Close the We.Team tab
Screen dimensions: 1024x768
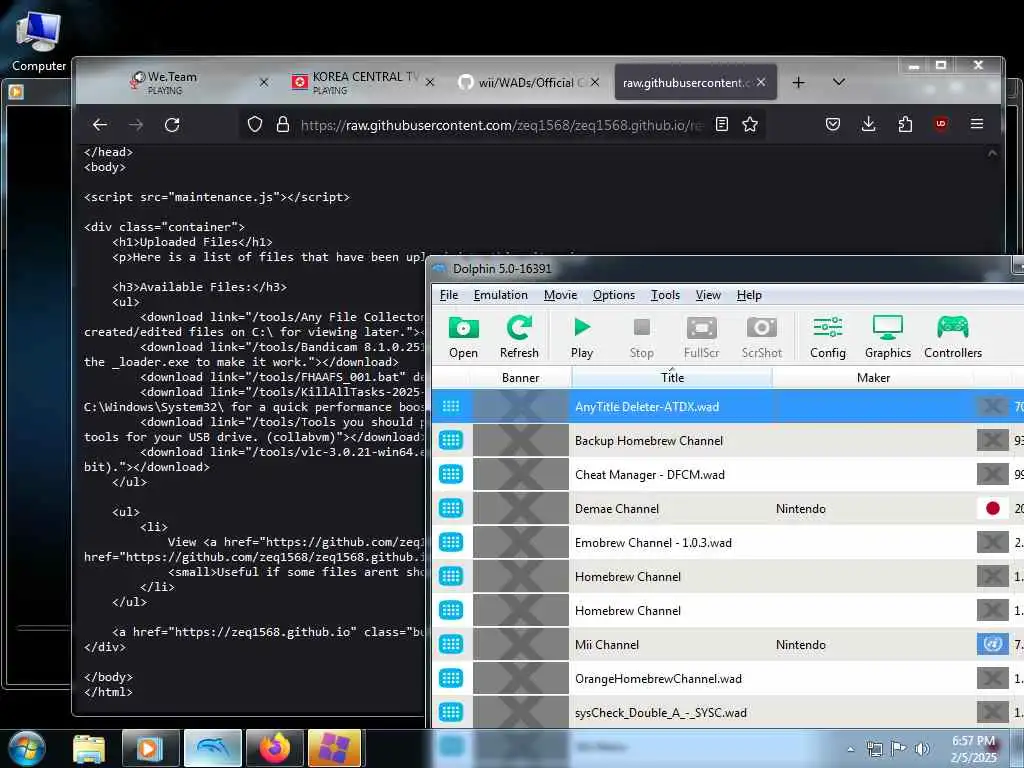[x=264, y=82]
